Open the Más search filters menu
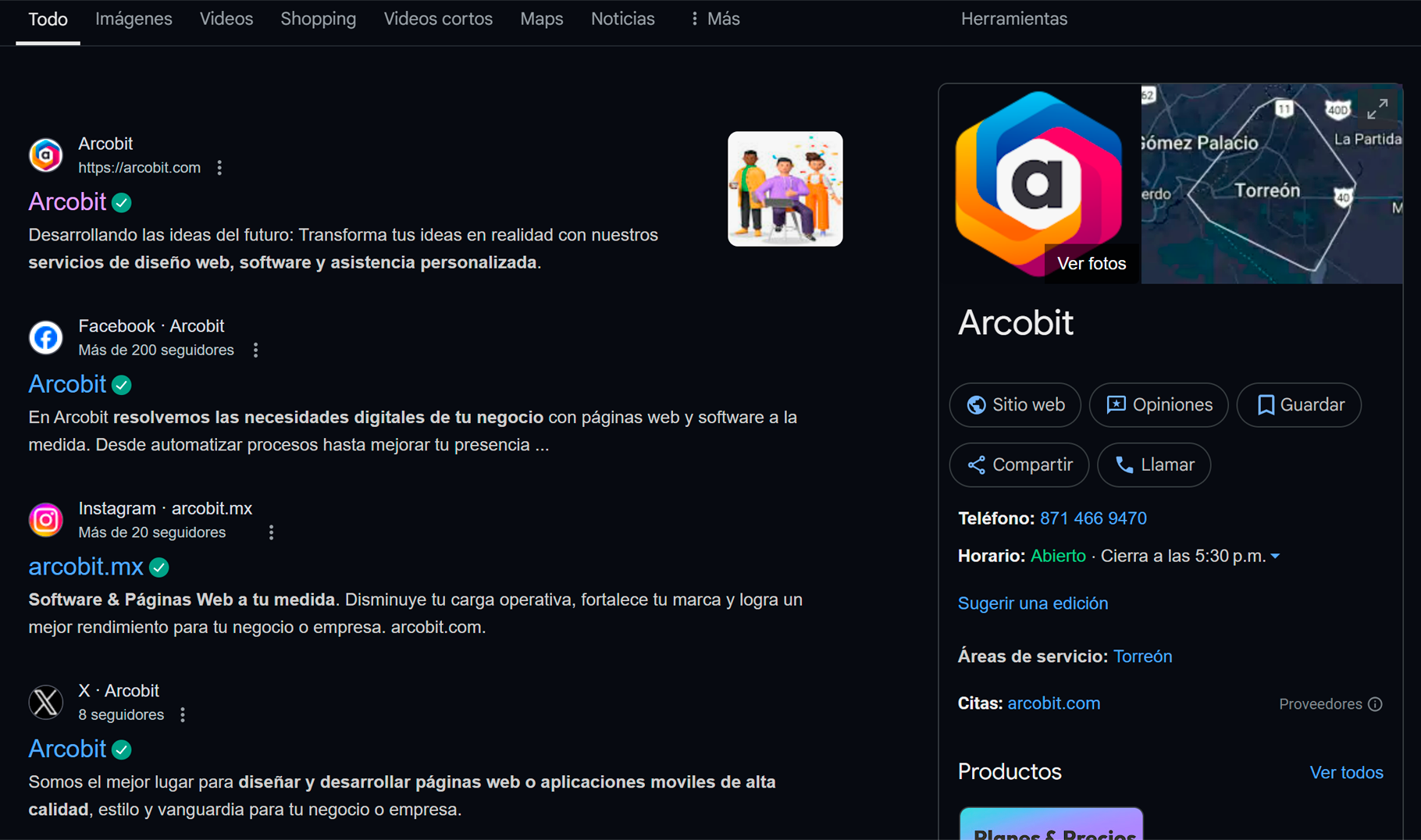The height and width of the screenshot is (840, 1421). pyautogui.click(x=714, y=19)
